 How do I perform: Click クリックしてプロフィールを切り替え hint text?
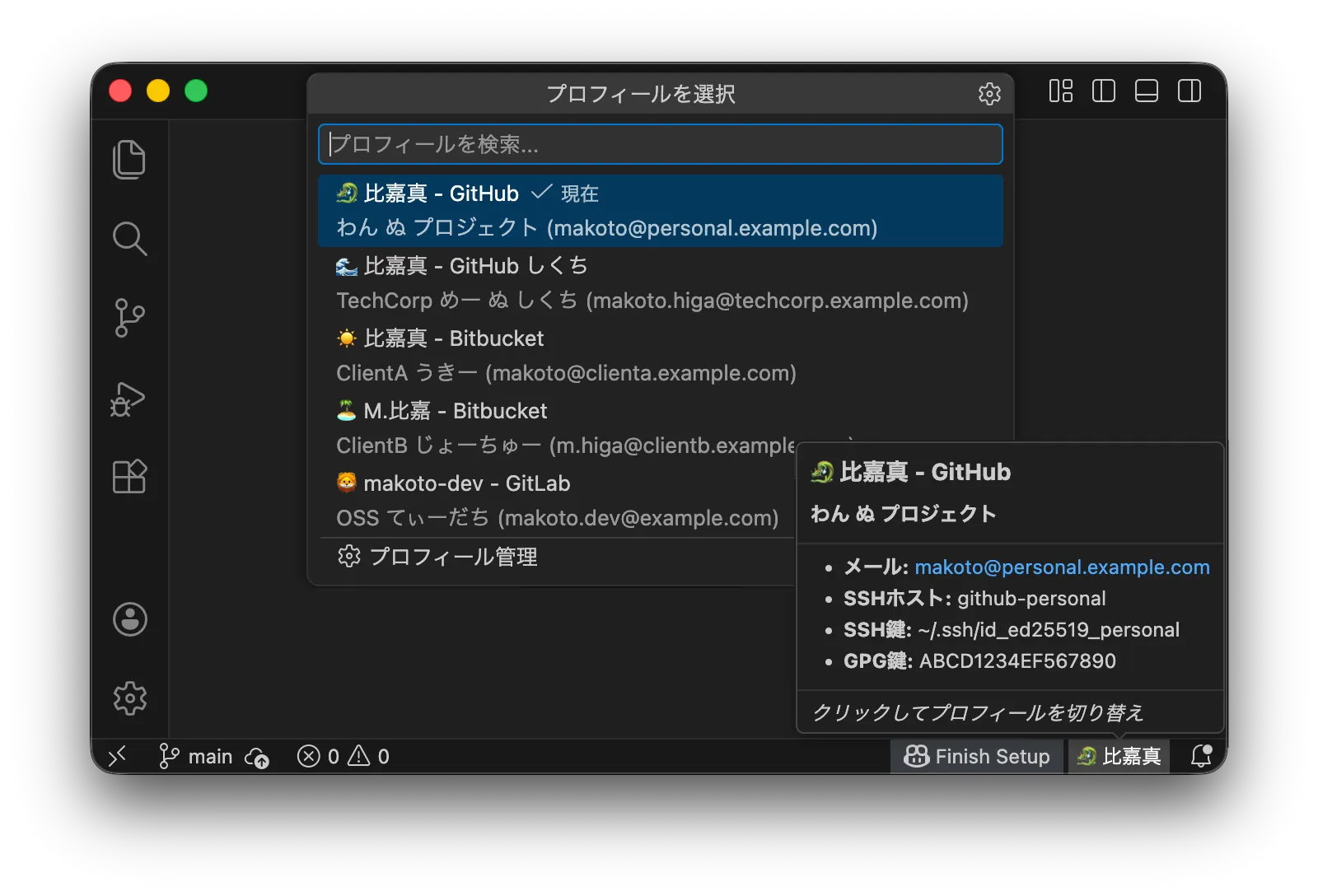tap(978, 712)
